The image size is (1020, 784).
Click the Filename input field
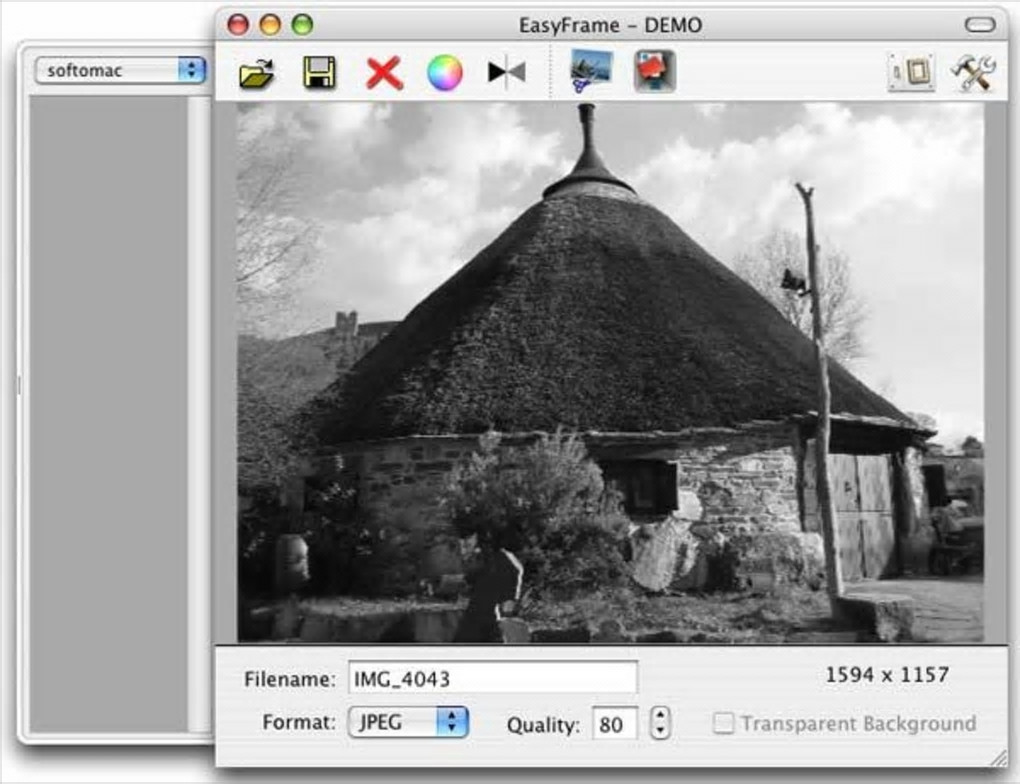tap(492, 678)
